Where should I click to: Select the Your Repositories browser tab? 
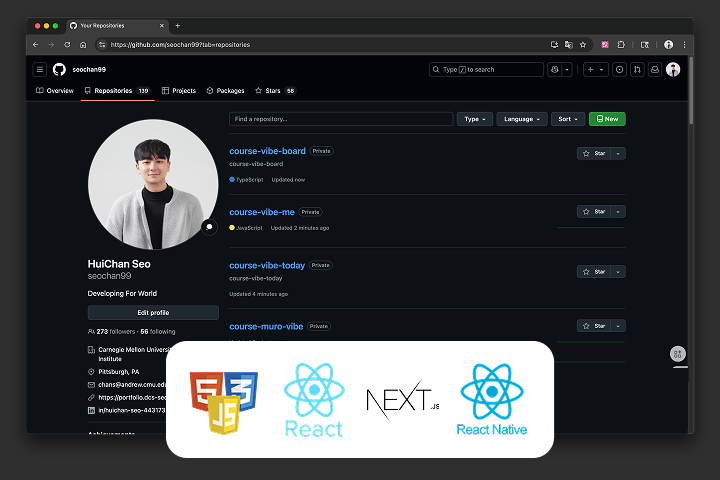pos(118,26)
